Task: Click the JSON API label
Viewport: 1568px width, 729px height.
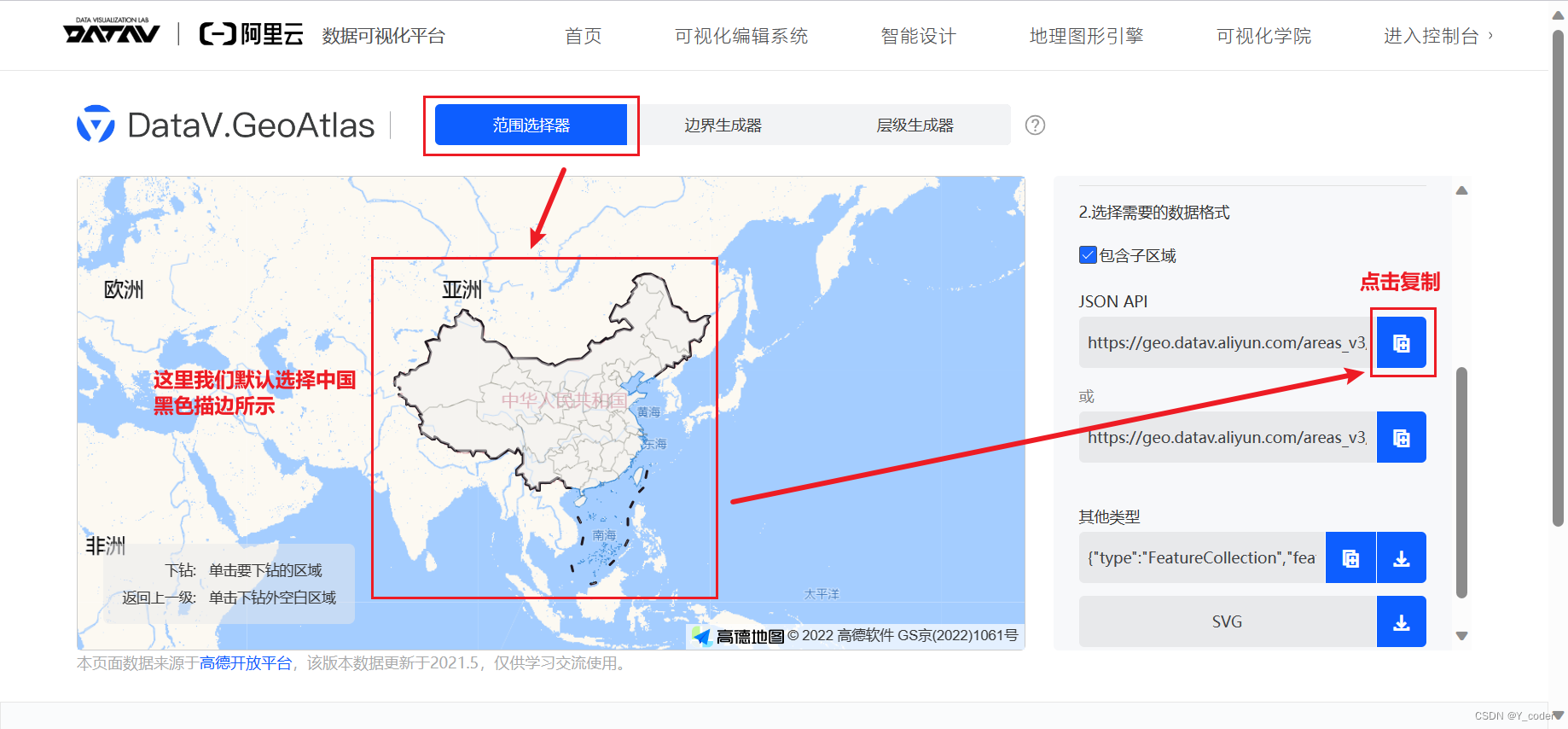Action: pos(1113,301)
